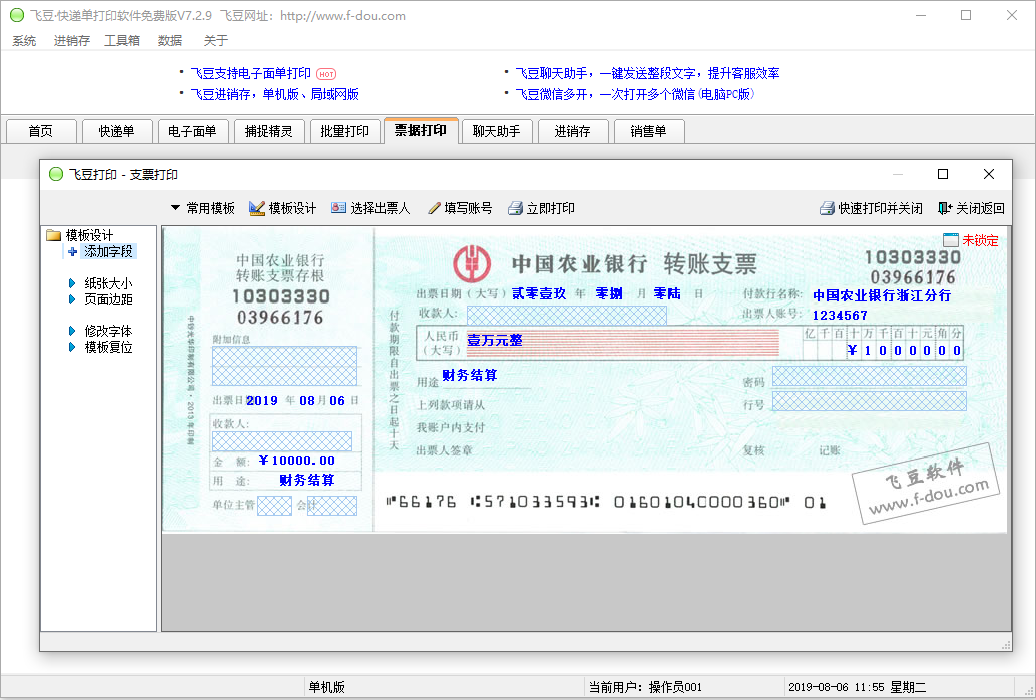
Task: Click stub year value 2019
Action: click(x=262, y=401)
